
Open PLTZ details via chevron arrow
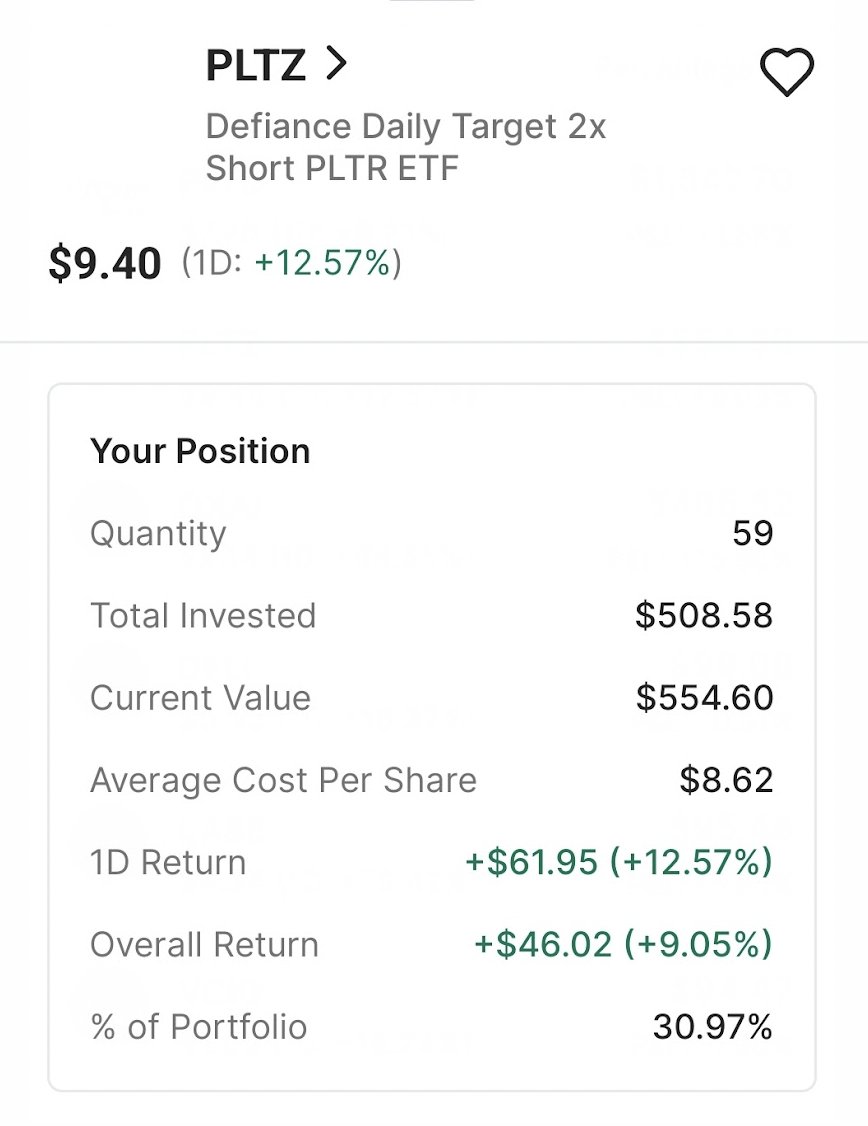[x=336, y=64]
